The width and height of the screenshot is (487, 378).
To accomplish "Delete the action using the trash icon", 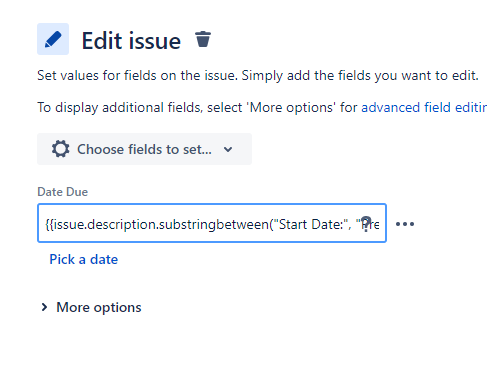I will (203, 39).
